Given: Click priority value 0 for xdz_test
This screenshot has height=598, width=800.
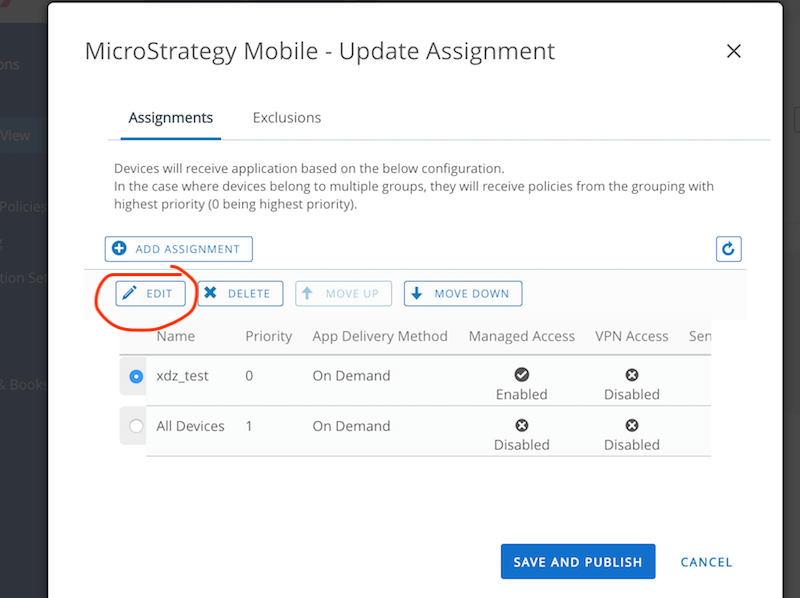Looking at the screenshot, I should click(x=249, y=376).
